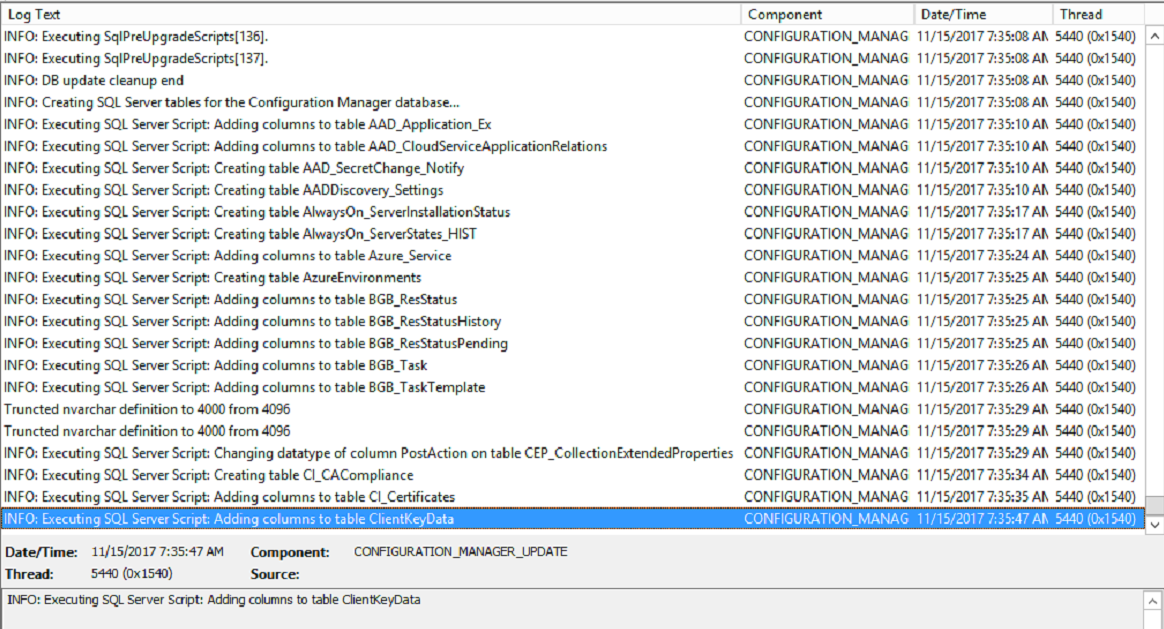Select the SqlPreUpgradeScripts[136] log row
Viewport: 1164px width, 629px height.
click(572, 36)
